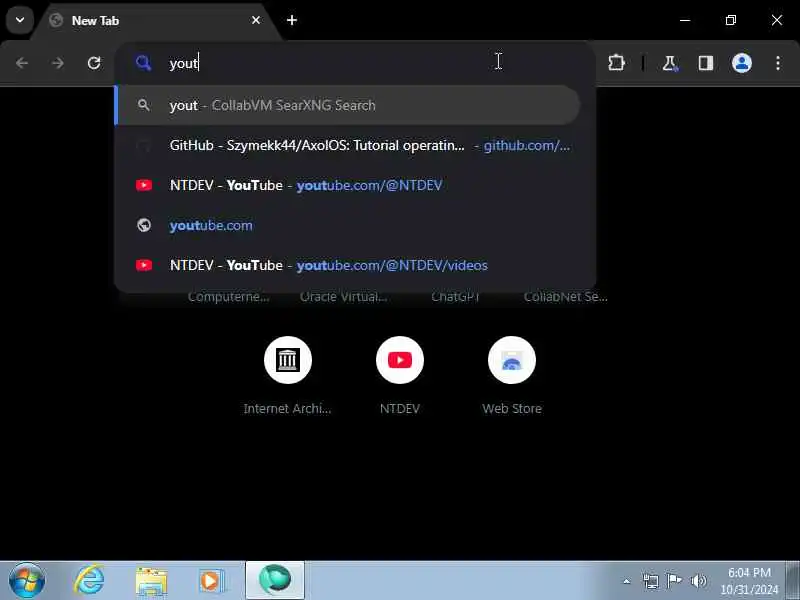Open Action Center flag icon

pos(674,581)
